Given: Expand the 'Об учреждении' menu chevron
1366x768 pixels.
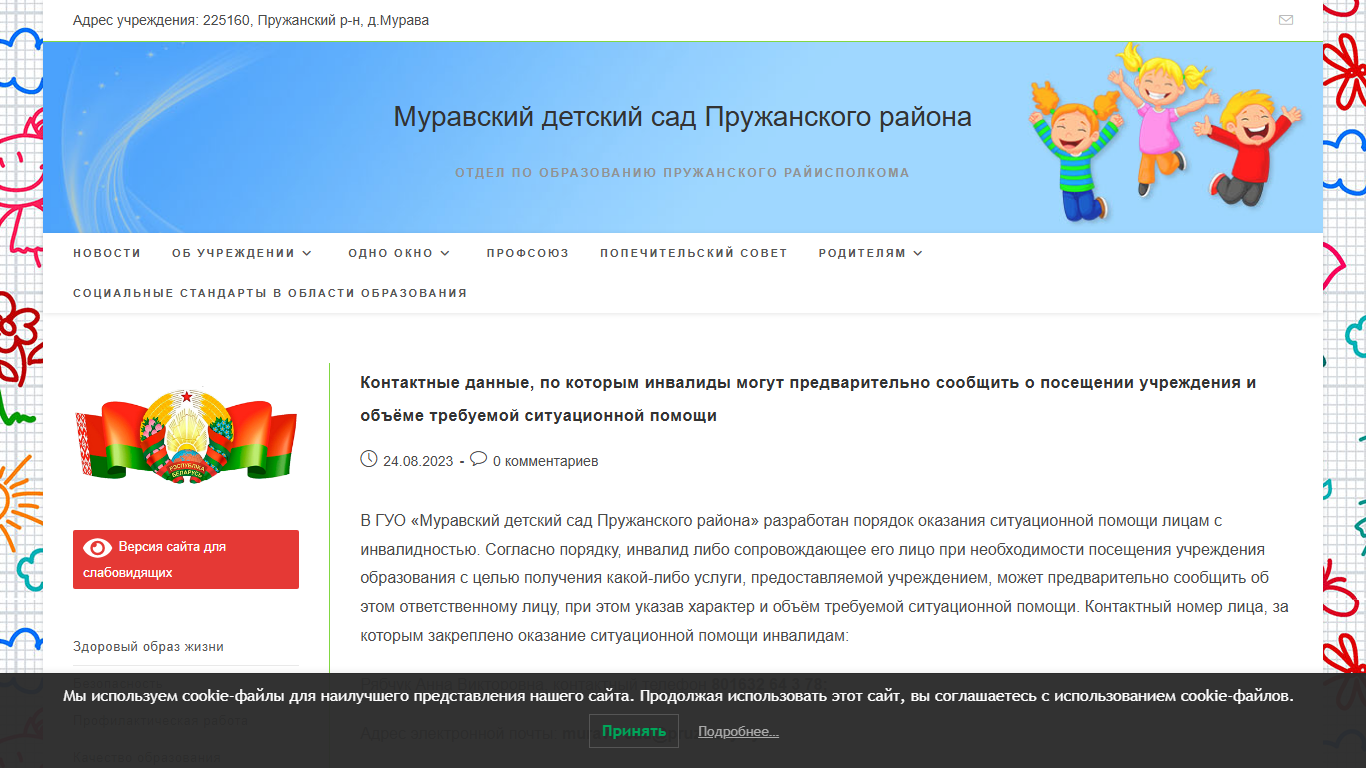Looking at the screenshot, I should [x=307, y=254].
